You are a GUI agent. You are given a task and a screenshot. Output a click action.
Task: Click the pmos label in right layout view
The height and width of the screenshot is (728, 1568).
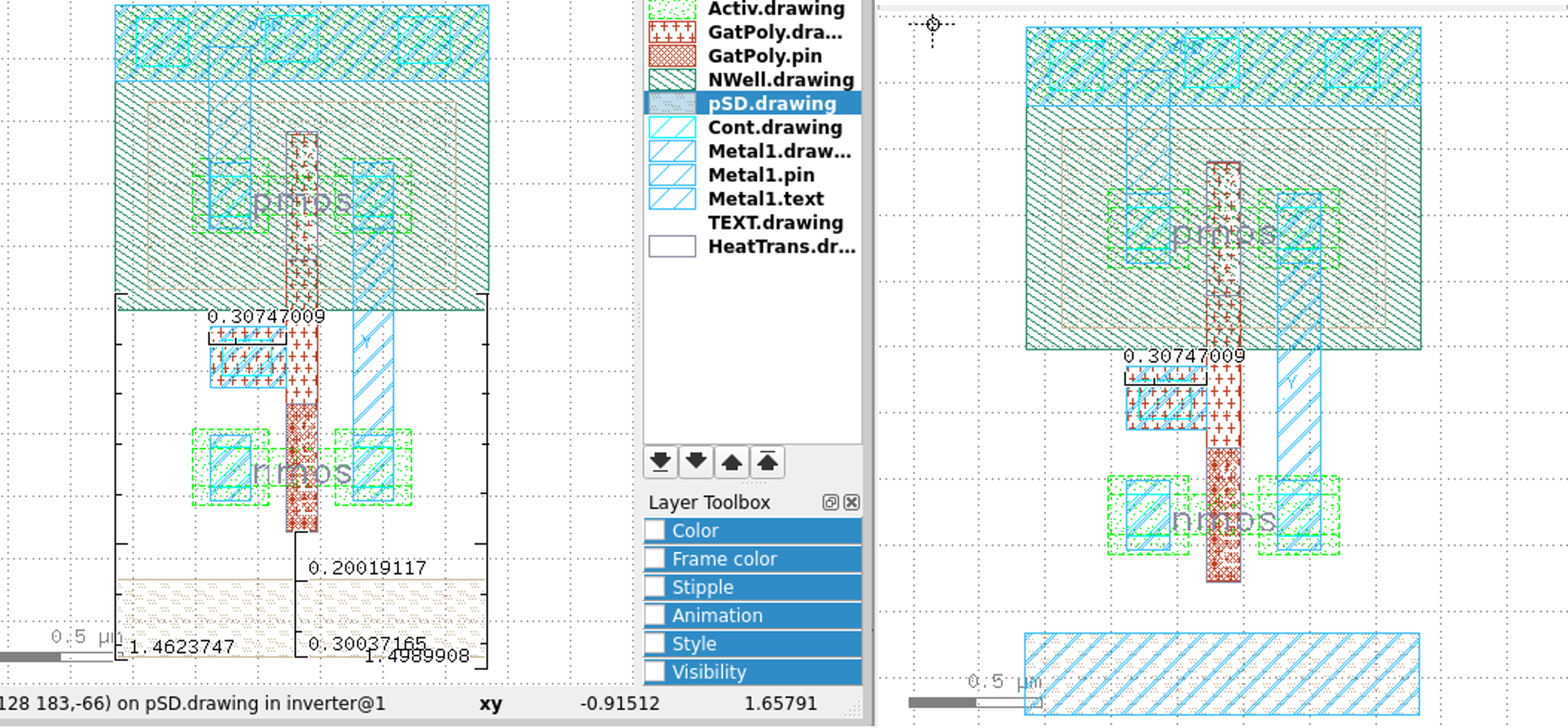pyautogui.click(x=1223, y=234)
